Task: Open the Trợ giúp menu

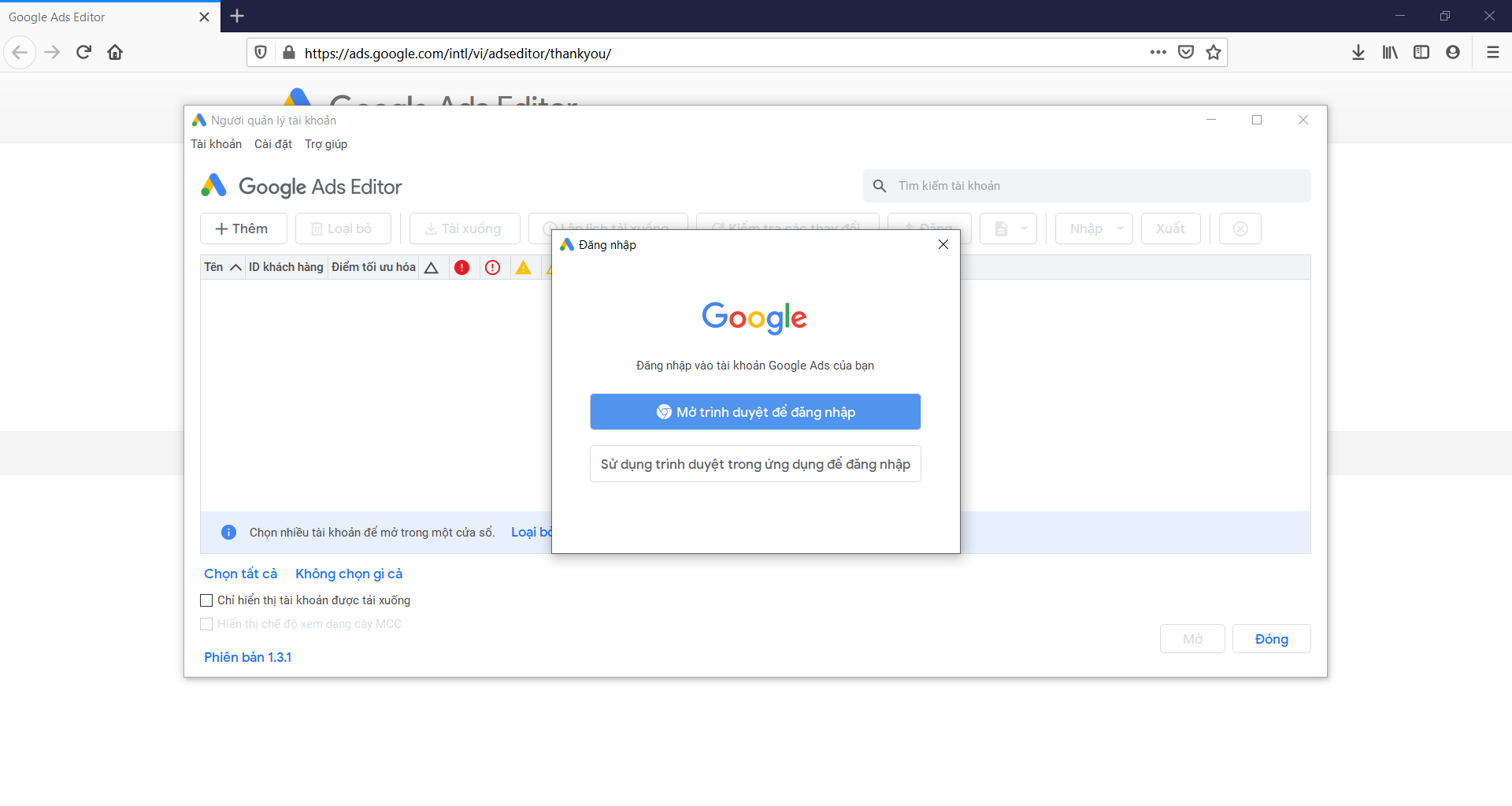Action: point(326,144)
